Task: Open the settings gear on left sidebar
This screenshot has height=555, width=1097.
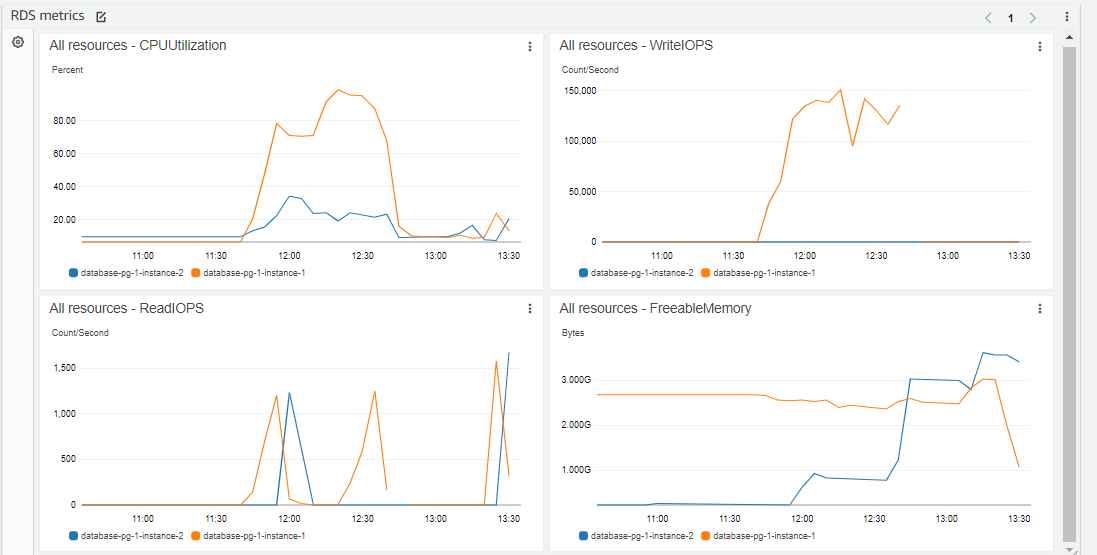Action: pos(18,43)
